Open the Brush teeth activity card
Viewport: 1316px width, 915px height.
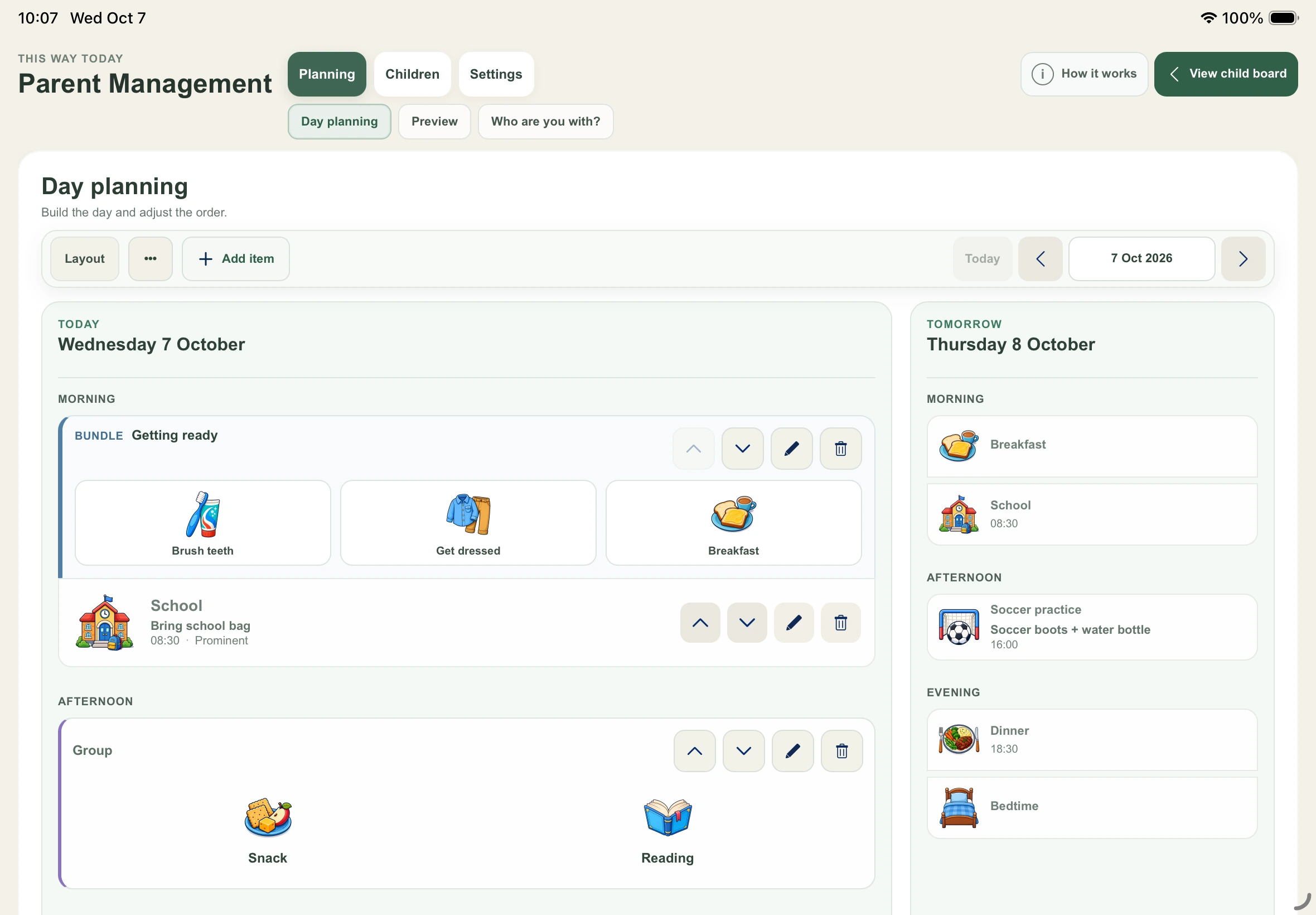[x=203, y=523]
